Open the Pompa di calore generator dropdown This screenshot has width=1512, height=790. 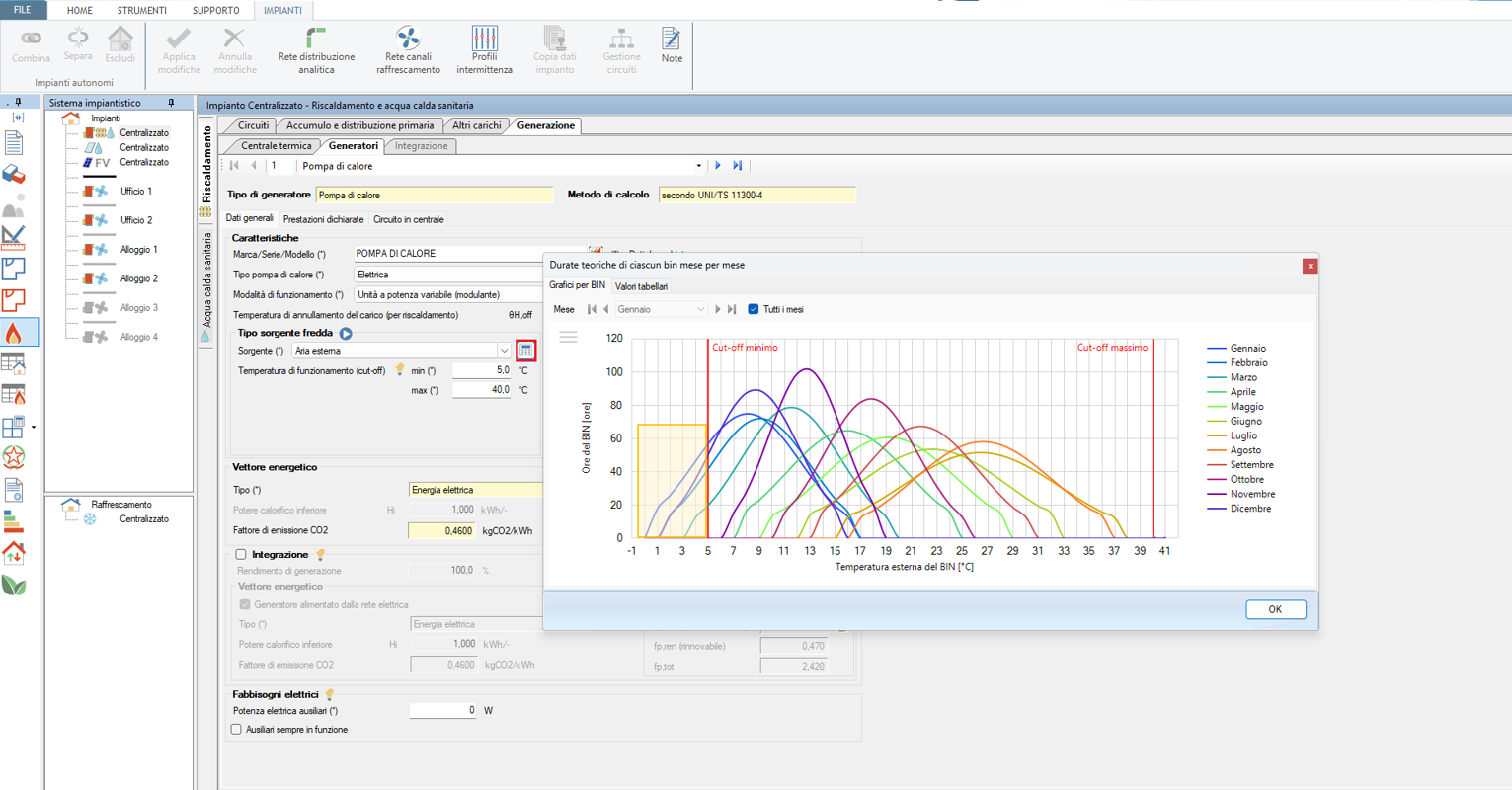698,166
